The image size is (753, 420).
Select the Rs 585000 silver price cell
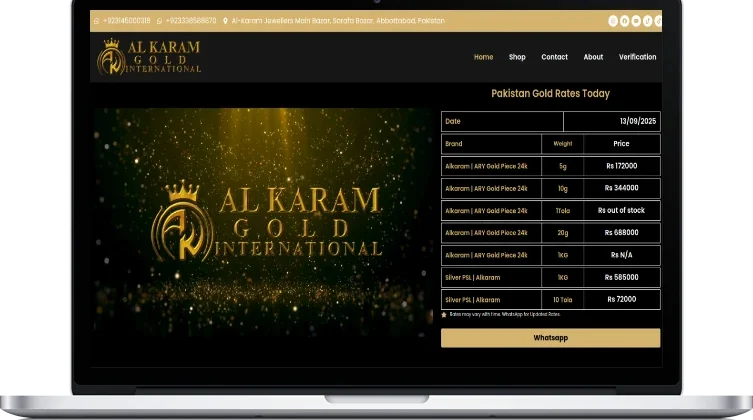(x=621, y=277)
